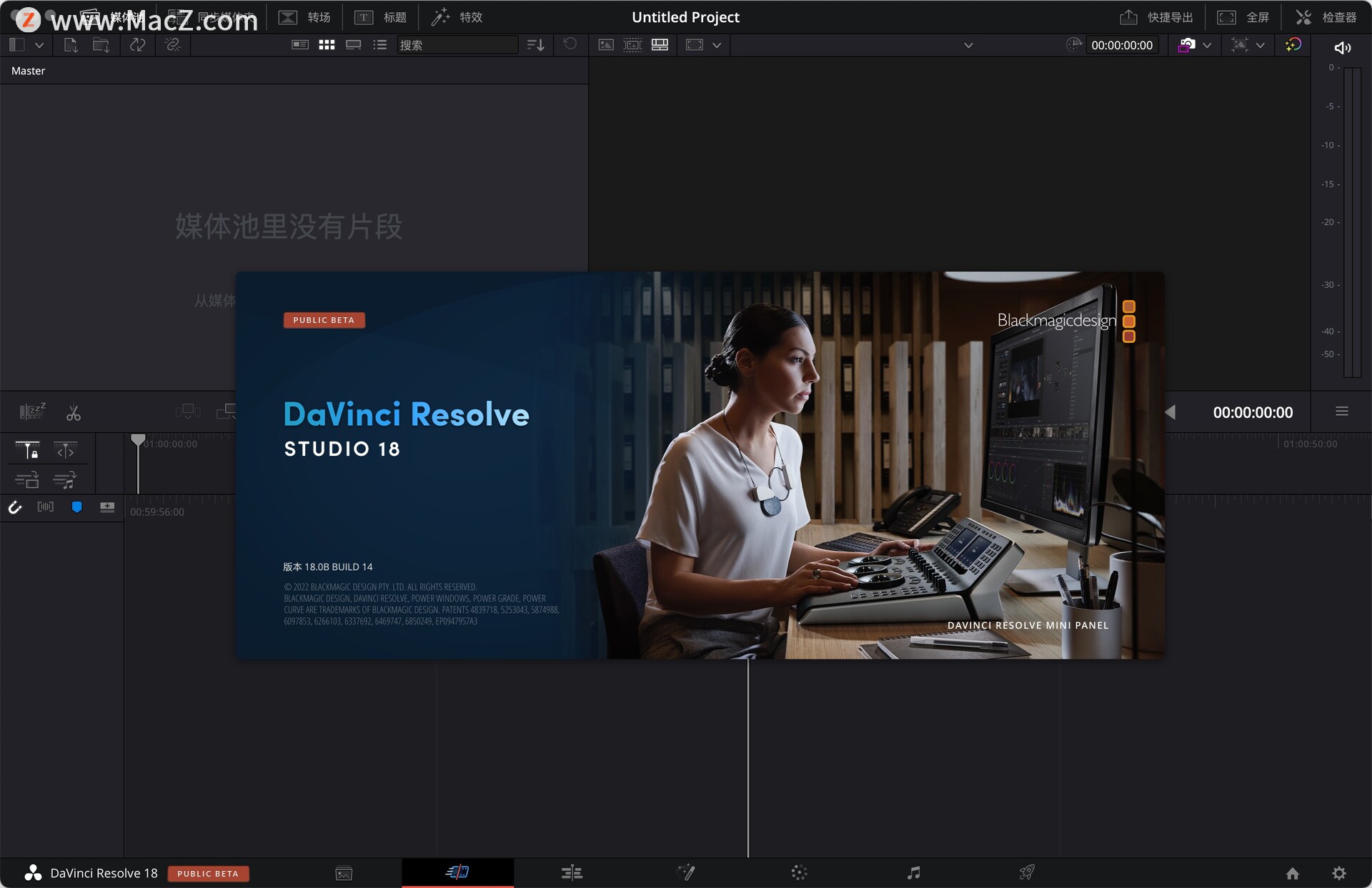Click the Split Clip scissors icon
This screenshot has height=888, width=1372.
[74, 412]
